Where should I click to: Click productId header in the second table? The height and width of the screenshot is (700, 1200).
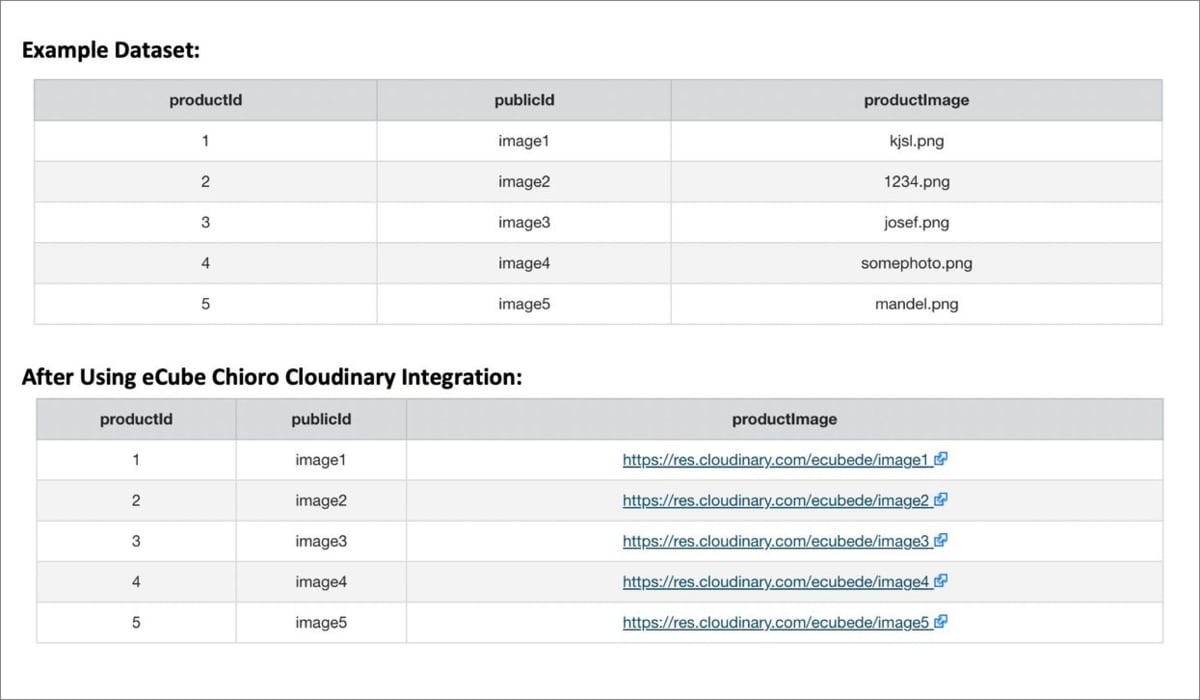[136, 419]
